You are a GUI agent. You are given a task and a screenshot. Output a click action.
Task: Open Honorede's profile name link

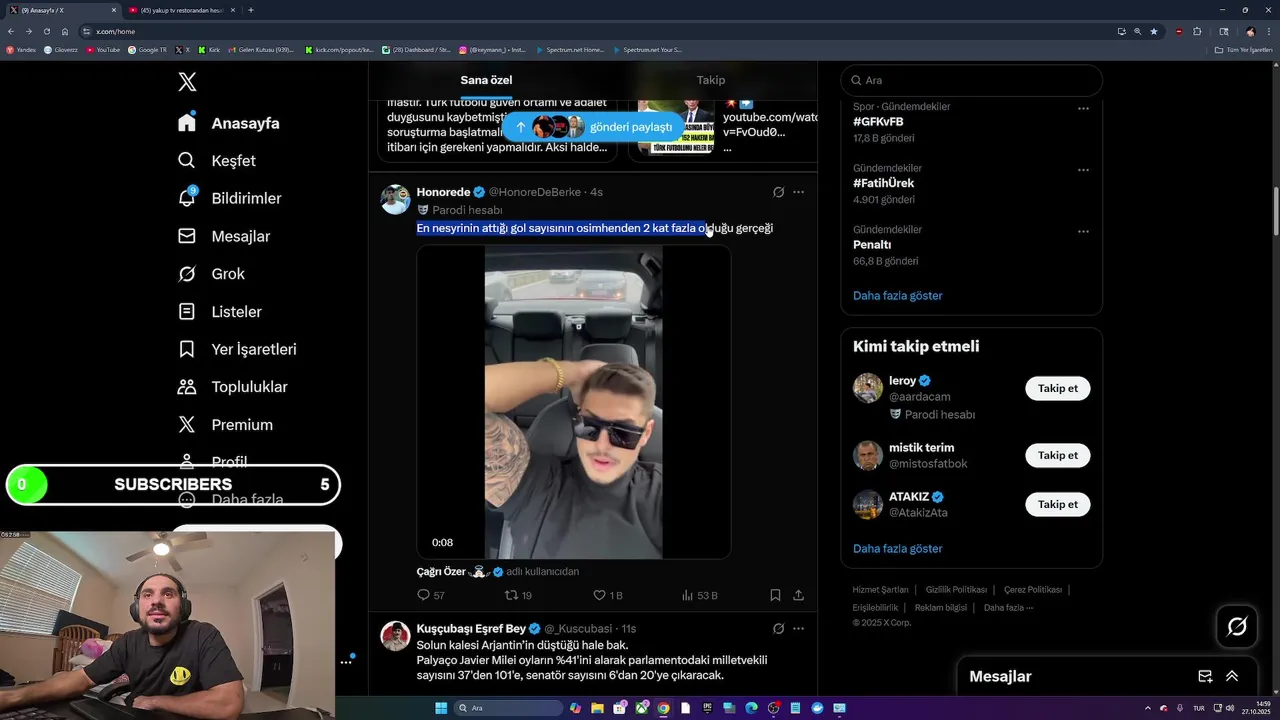(x=443, y=192)
